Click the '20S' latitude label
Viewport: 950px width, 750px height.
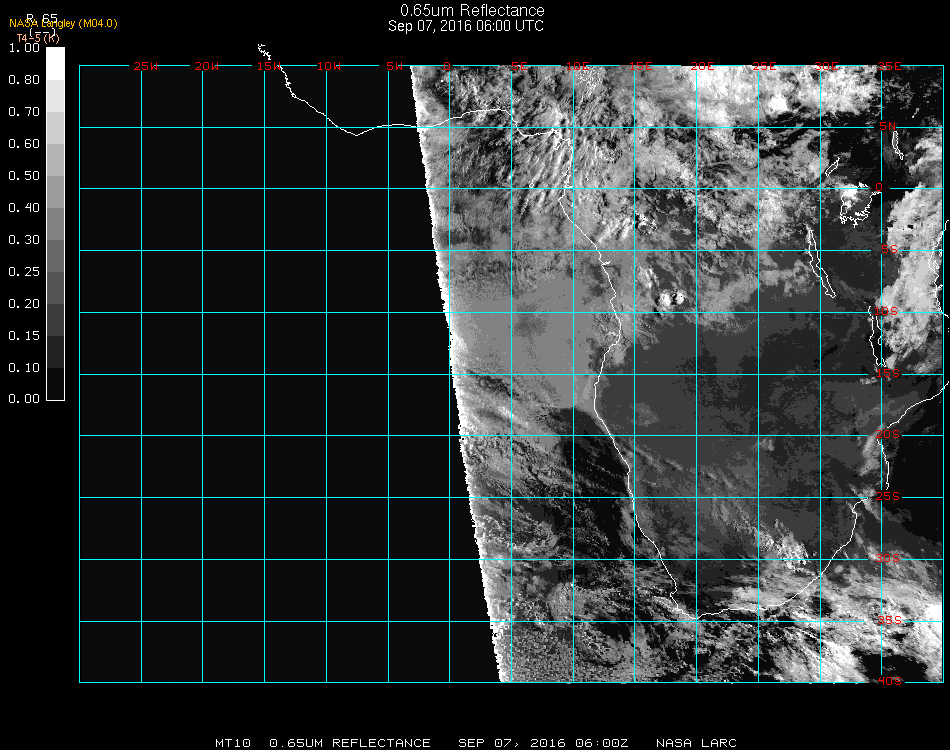coord(888,434)
